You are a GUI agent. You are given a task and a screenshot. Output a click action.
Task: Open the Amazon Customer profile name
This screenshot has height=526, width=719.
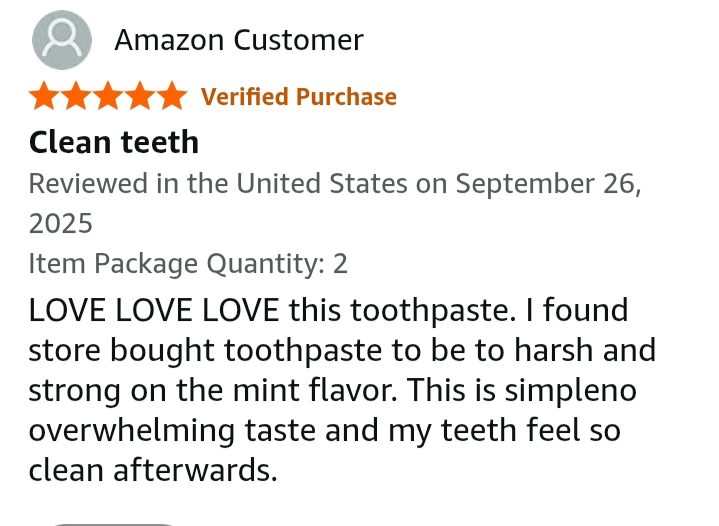238,40
